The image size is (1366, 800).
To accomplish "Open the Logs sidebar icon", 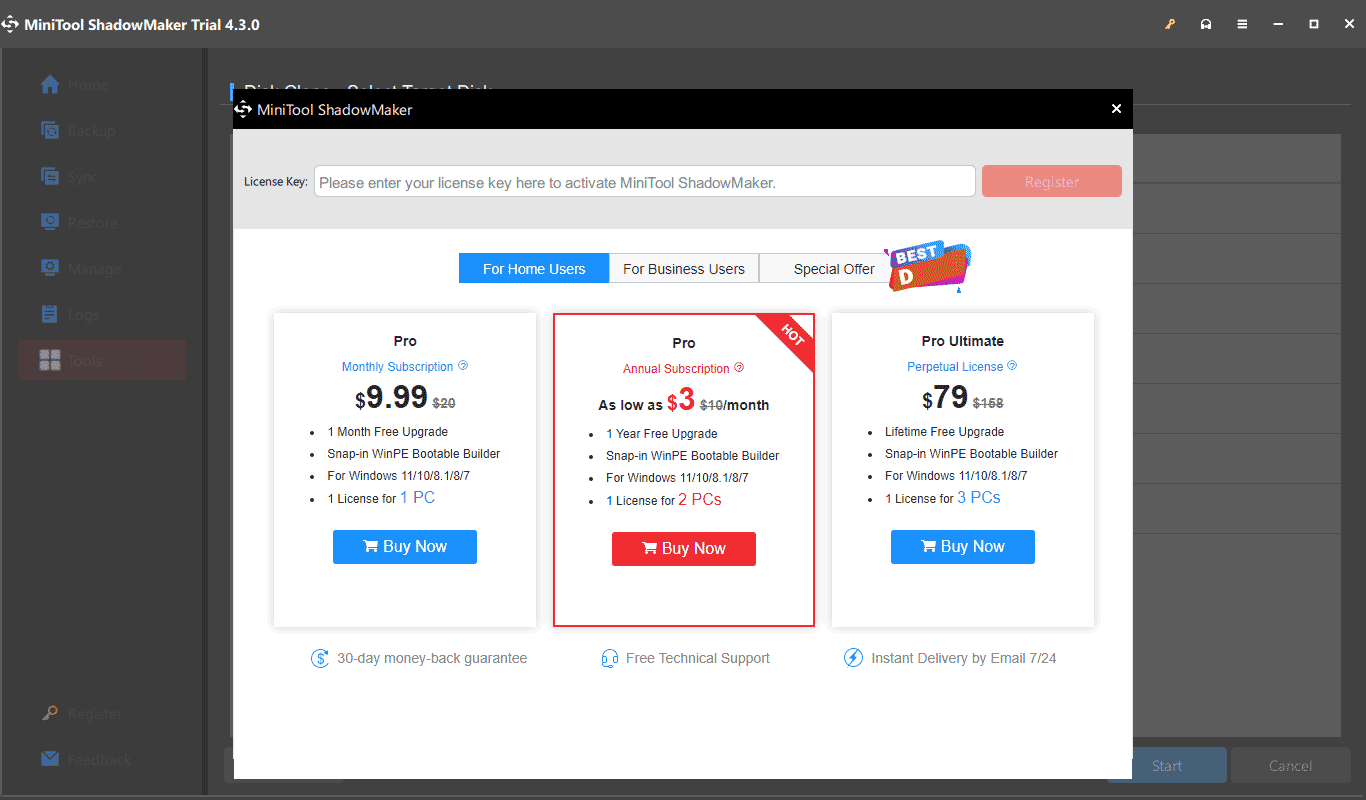I will pyautogui.click(x=50, y=314).
